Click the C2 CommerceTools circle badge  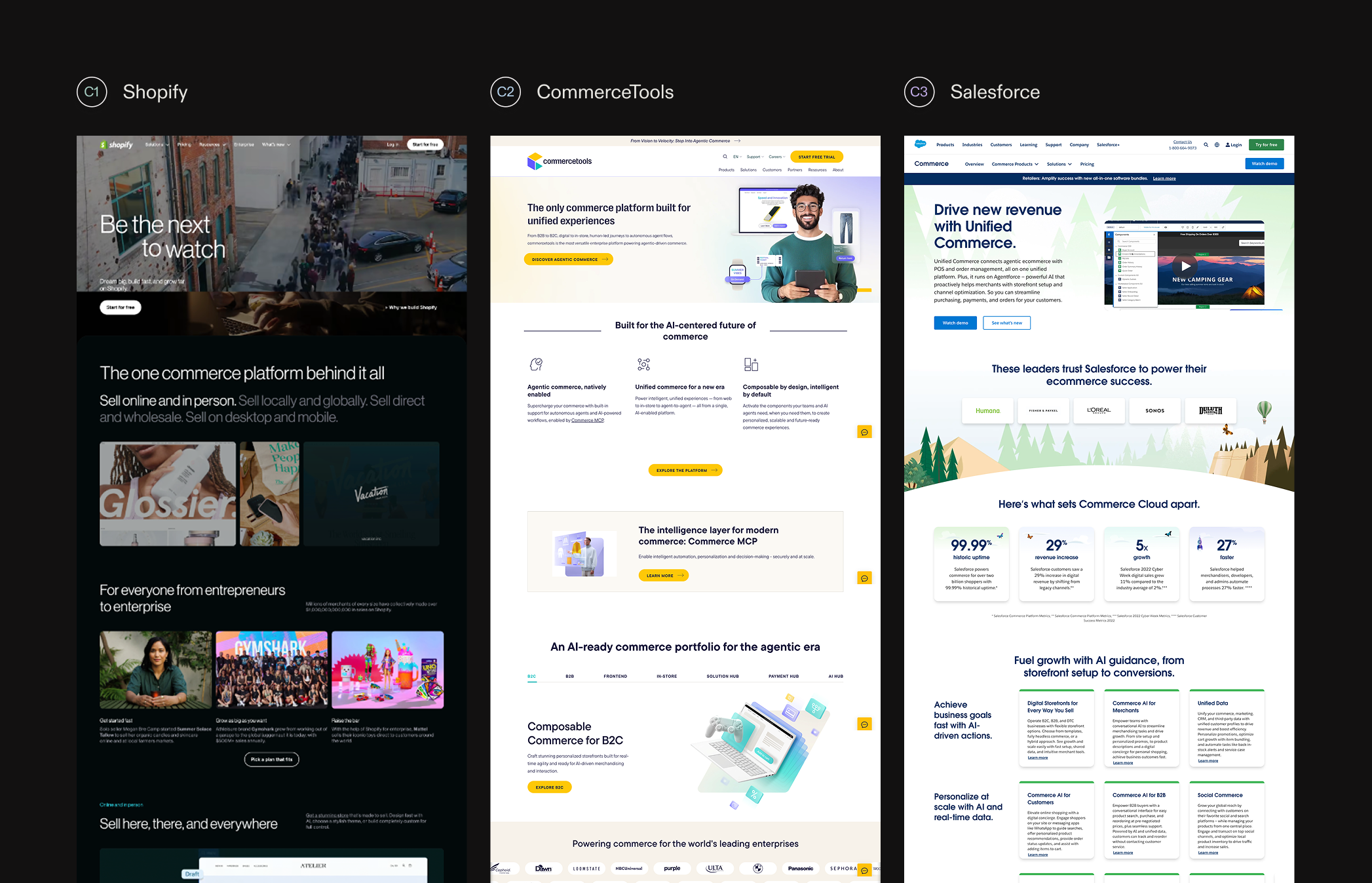[x=506, y=92]
